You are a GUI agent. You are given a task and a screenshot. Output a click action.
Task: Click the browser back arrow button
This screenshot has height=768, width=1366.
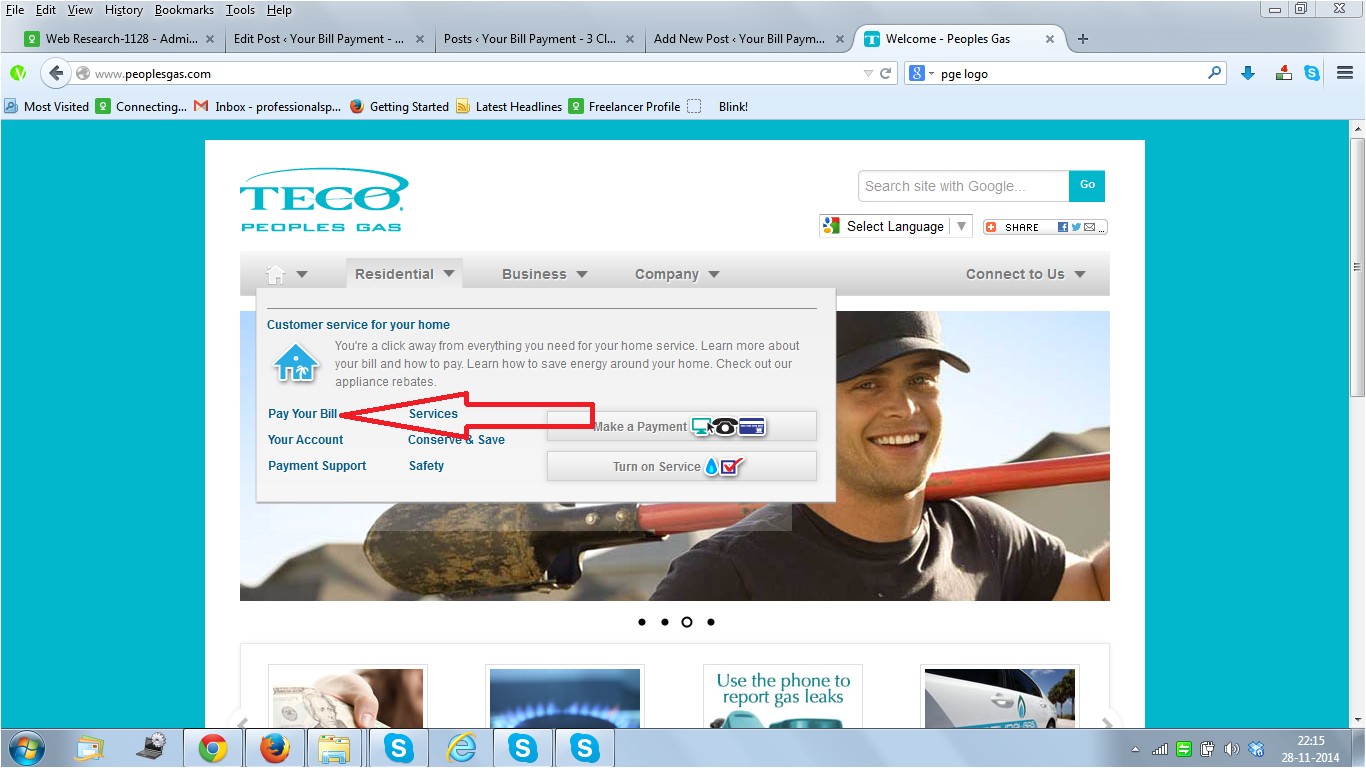point(56,73)
